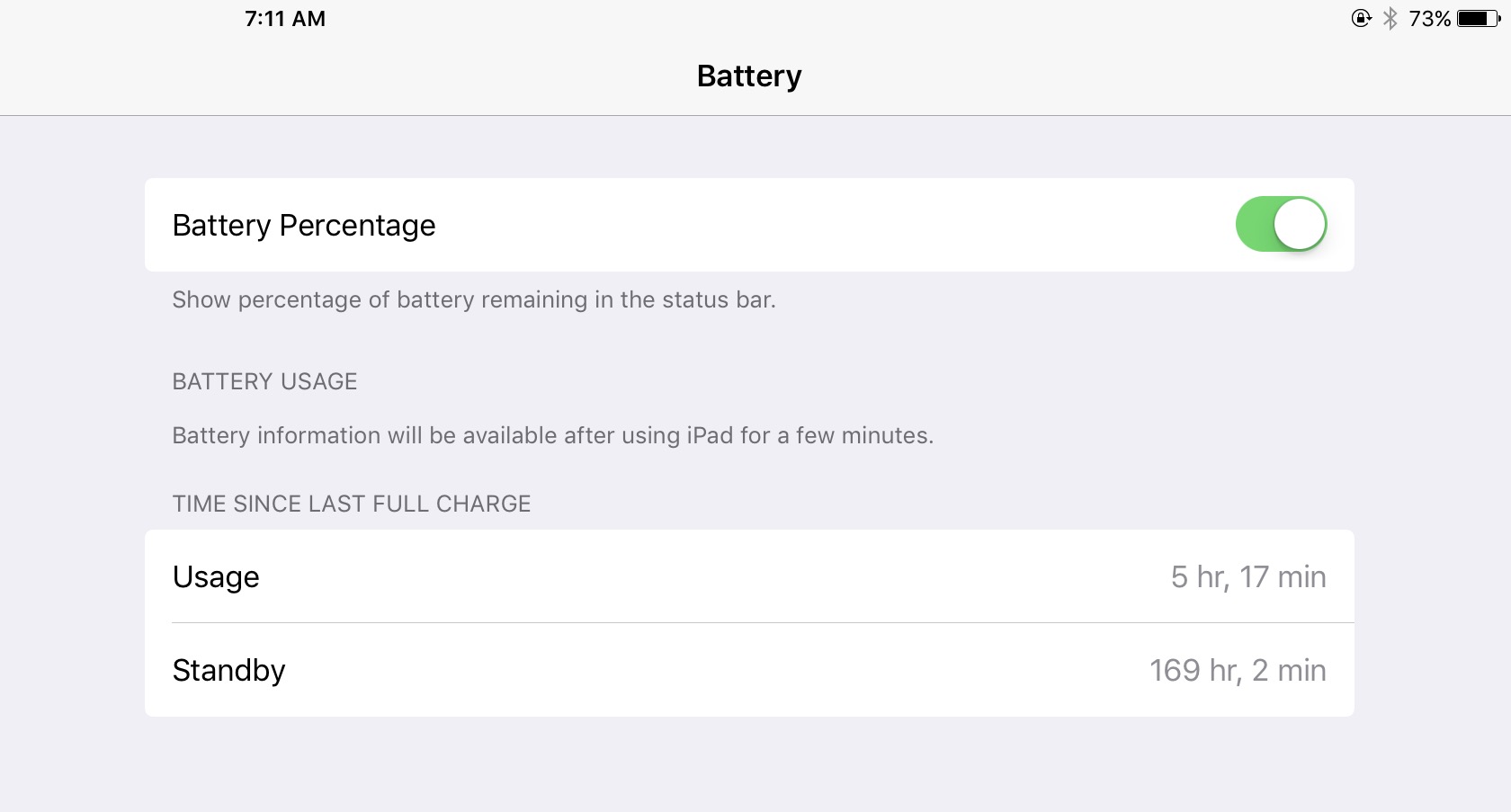Tap the orientation lock status icon

pyautogui.click(x=1361, y=18)
